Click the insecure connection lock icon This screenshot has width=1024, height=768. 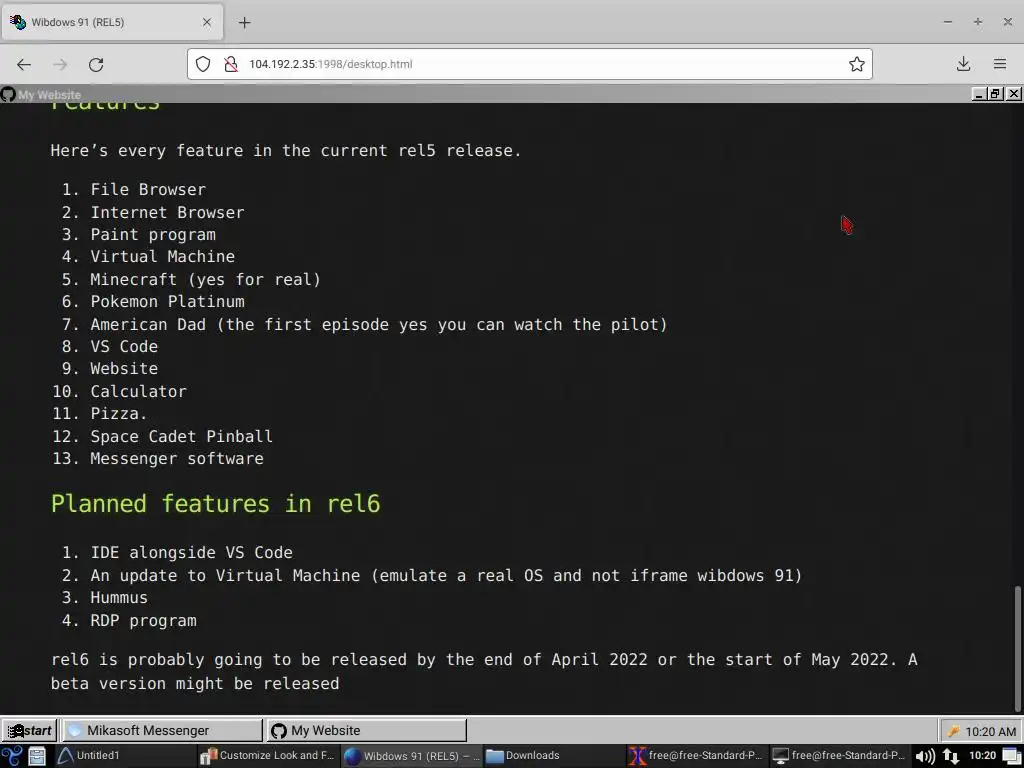[231, 64]
